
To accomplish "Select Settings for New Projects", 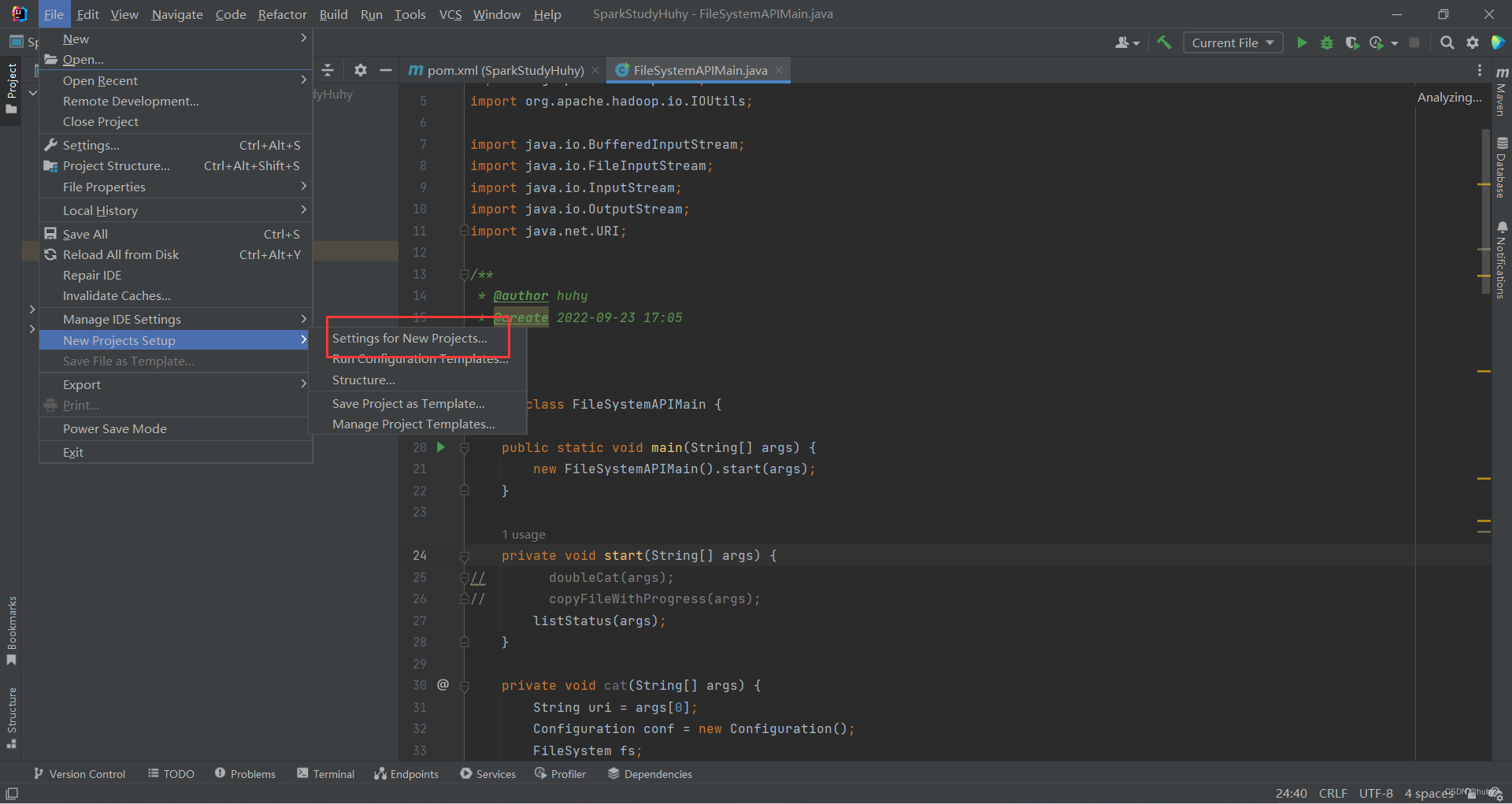I will tap(417, 338).
